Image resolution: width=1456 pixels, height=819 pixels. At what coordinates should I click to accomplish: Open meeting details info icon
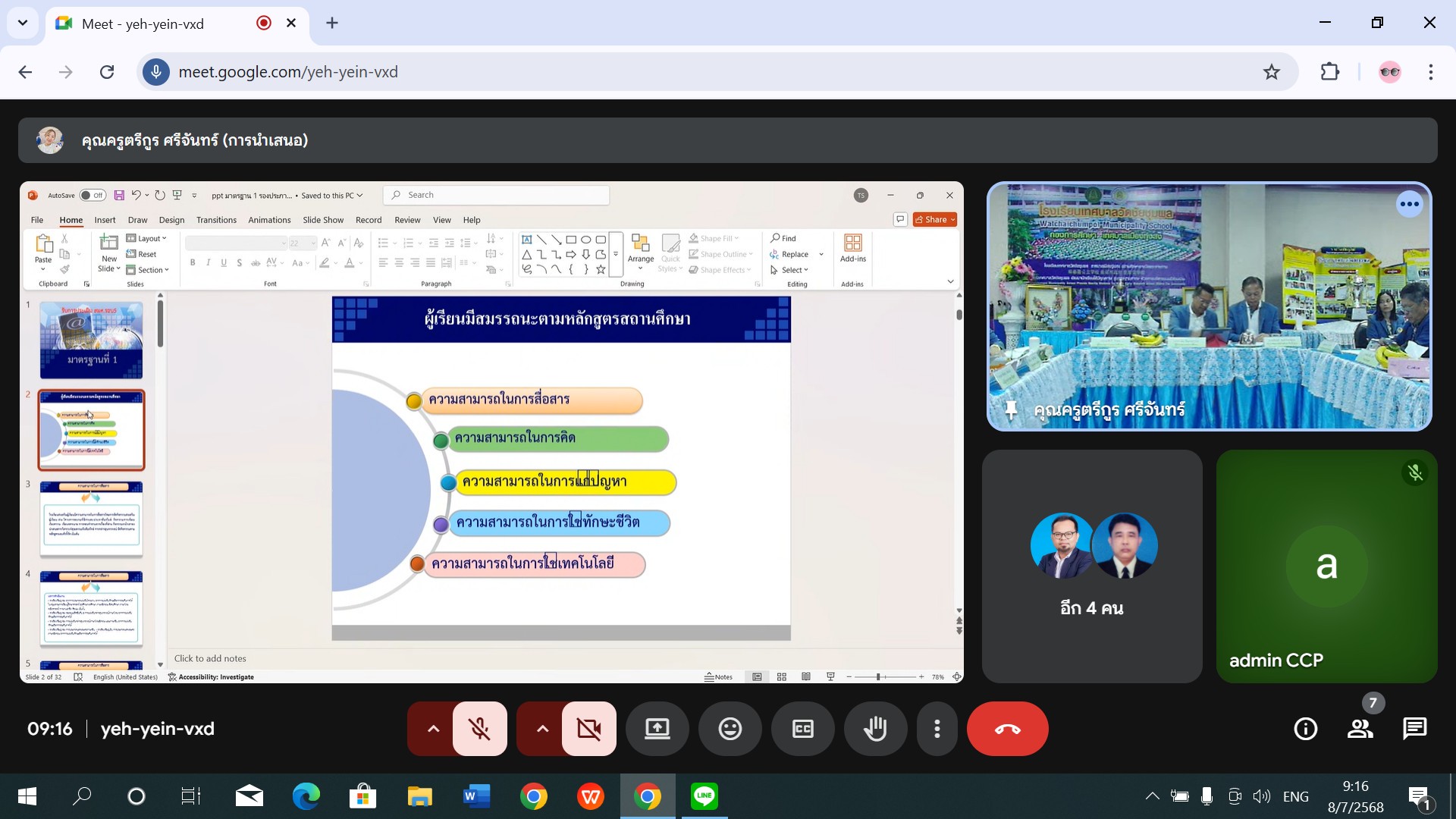tap(1305, 729)
